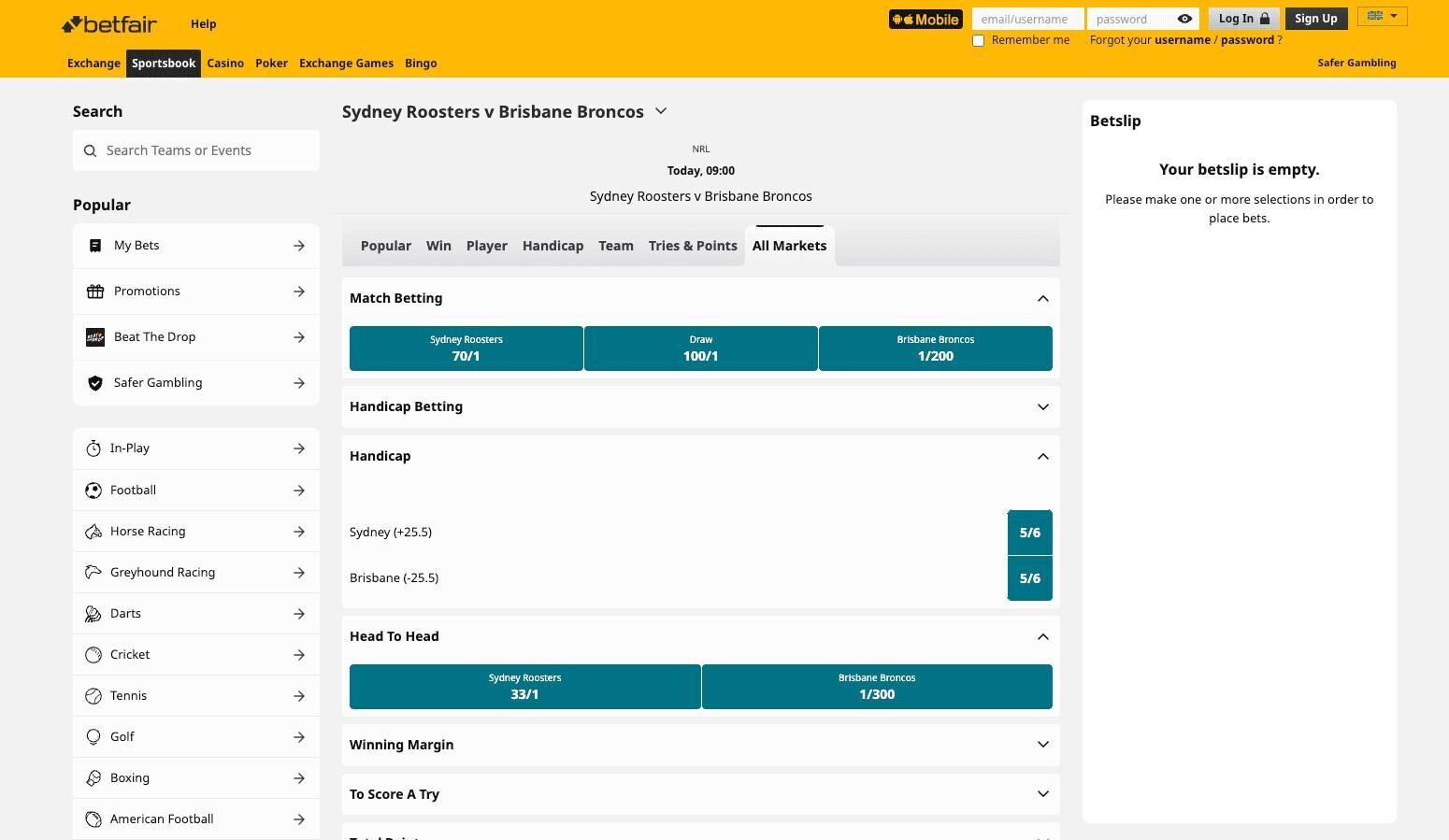Select Sydney (+25.5) 5/6 odds
The image size is (1449, 840).
click(1030, 533)
